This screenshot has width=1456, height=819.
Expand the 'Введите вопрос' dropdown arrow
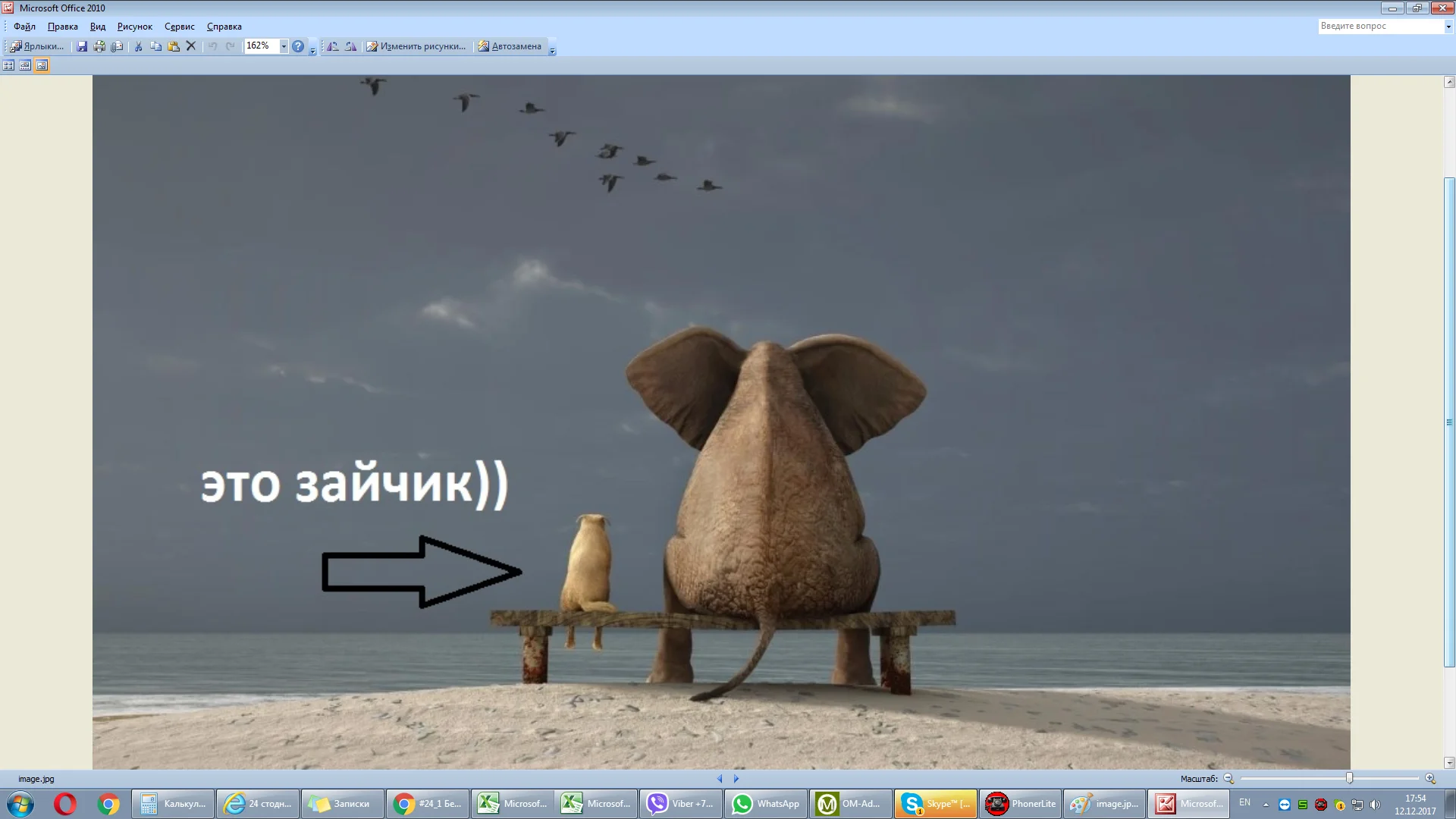coord(1448,27)
